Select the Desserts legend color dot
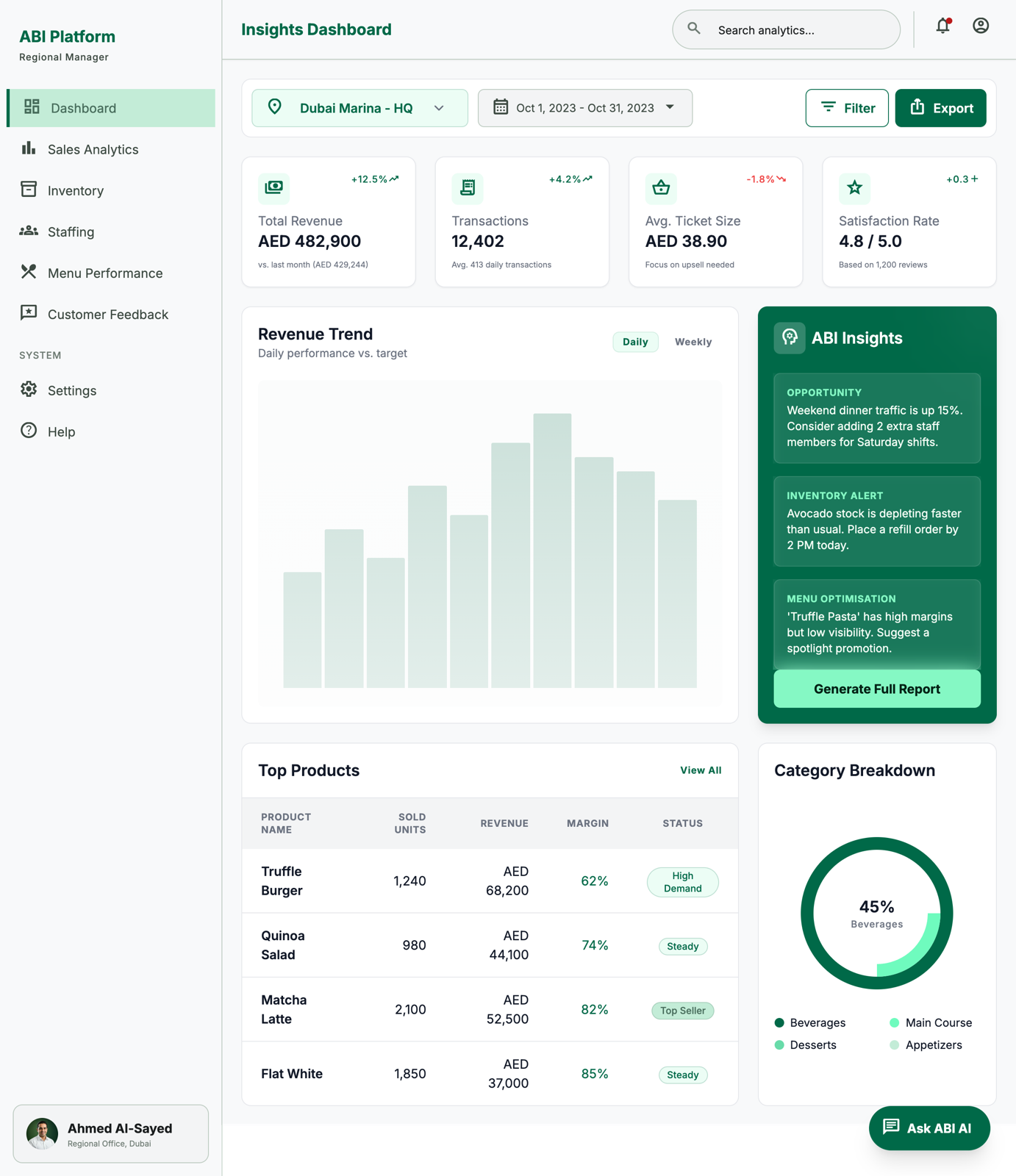Viewport: 1016px width, 1176px height. point(779,1044)
